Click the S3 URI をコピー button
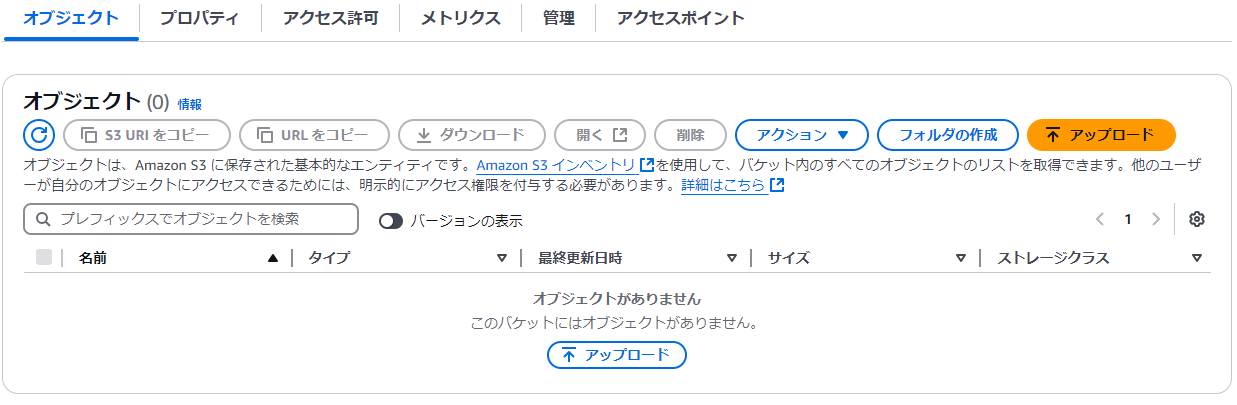The image size is (1237, 405). coord(147,134)
